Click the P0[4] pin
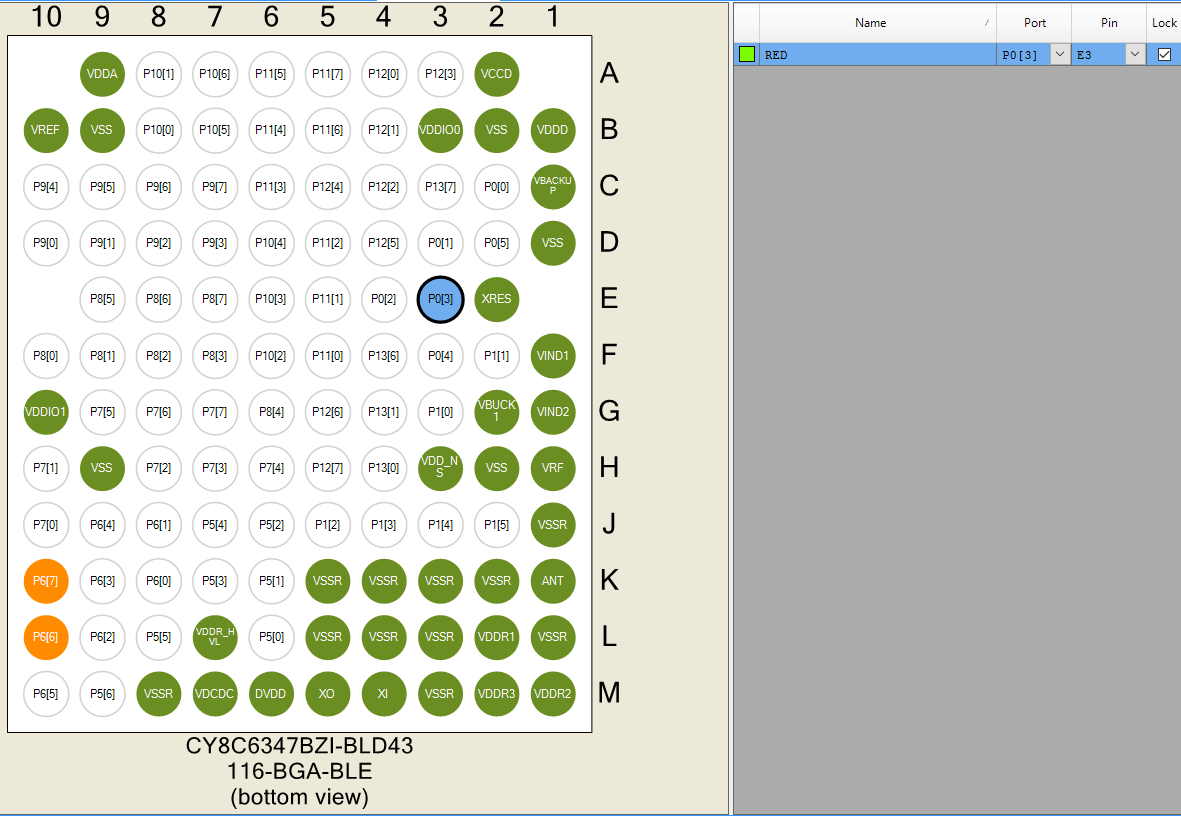Screen dimensions: 1181x816 pyautogui.click(x=441, y=356)
